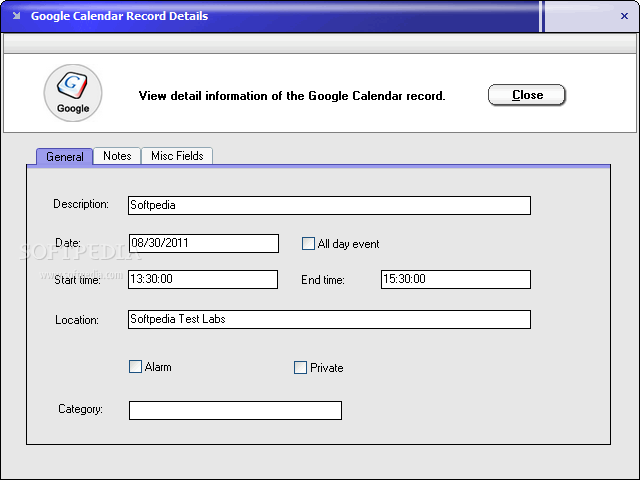Click the empty Category field
Screen dimensions: 640x480
(236, 410)
